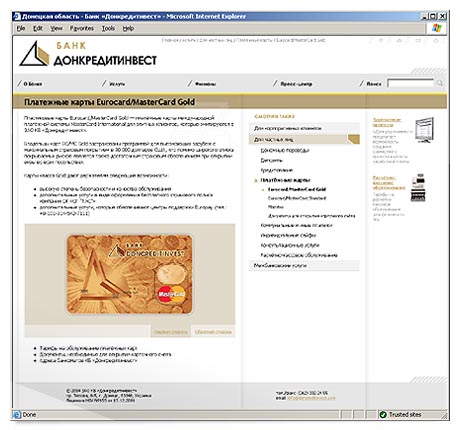The width and height of the screenshot is (460, 430).
Task: Click the green Trusted sites checkmark icon
Action: pos(383,415)
